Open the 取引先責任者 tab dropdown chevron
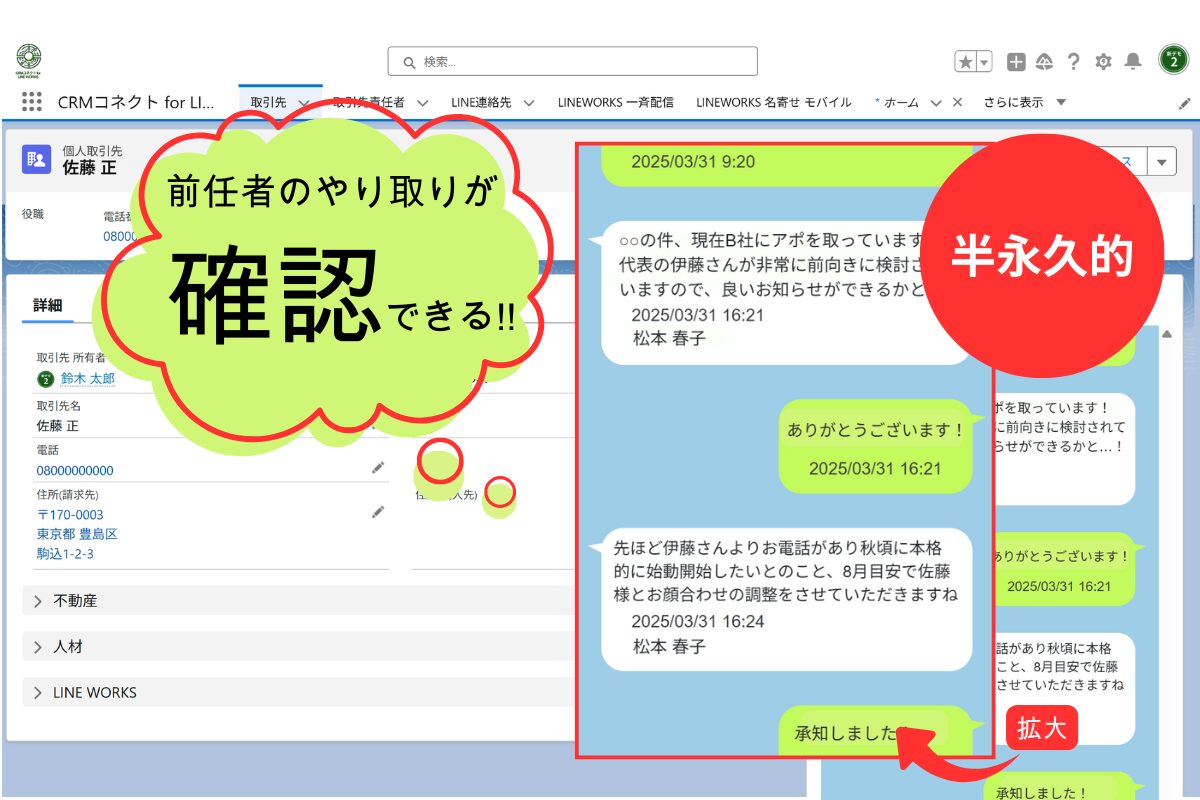 (x=423, y=103)
